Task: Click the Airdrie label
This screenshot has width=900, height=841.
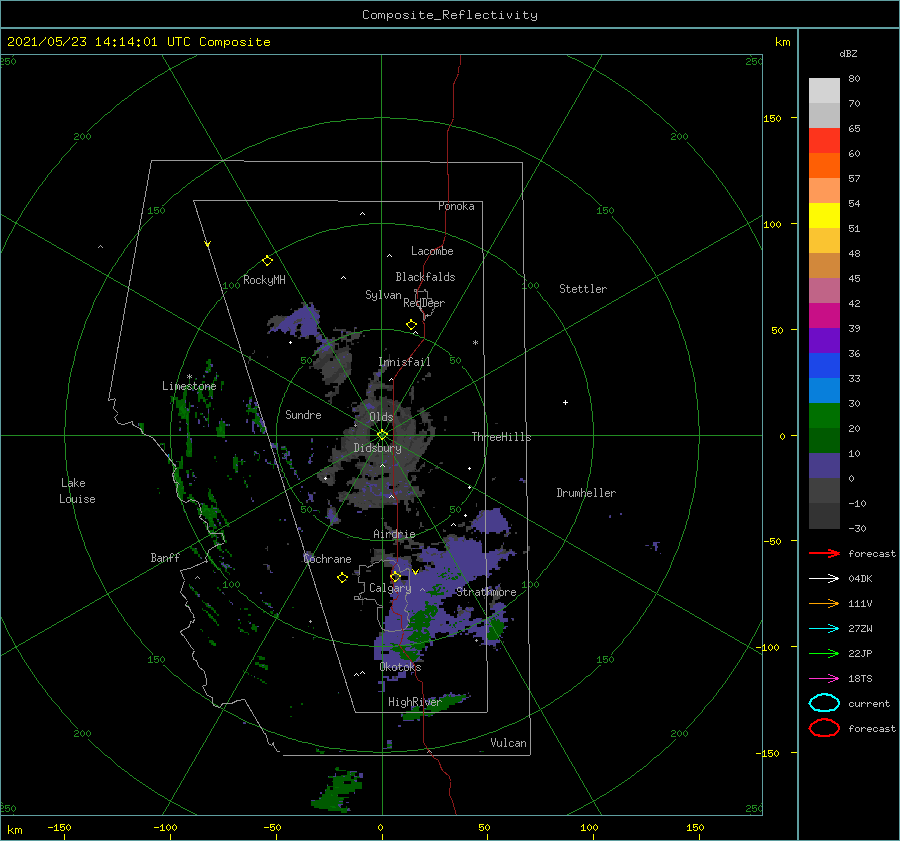Action: pos(394,534)
